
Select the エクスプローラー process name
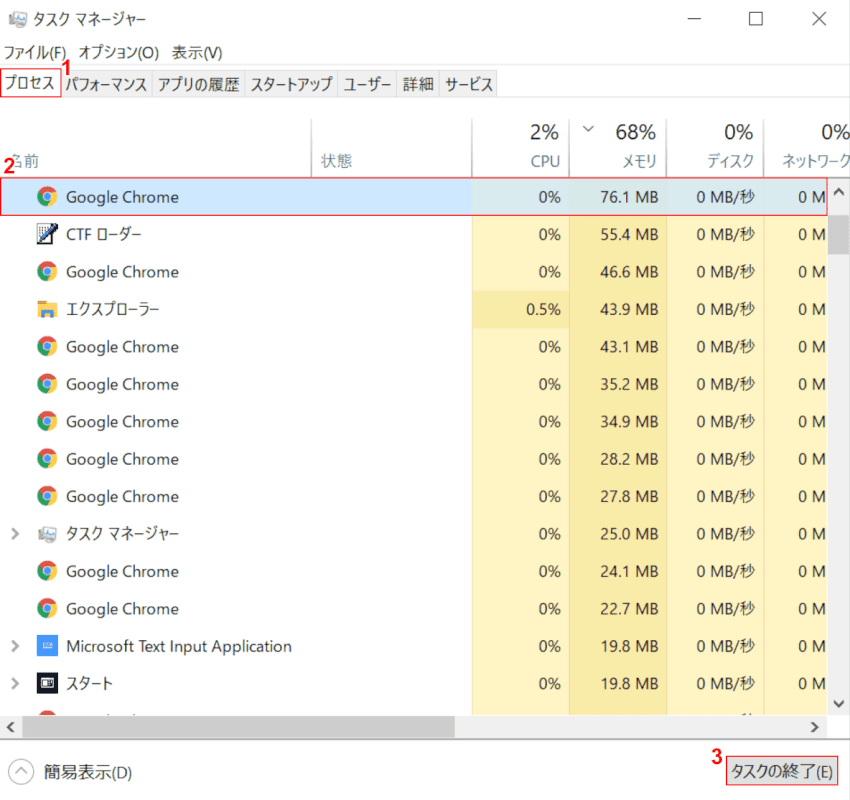[x=112, y=309]
